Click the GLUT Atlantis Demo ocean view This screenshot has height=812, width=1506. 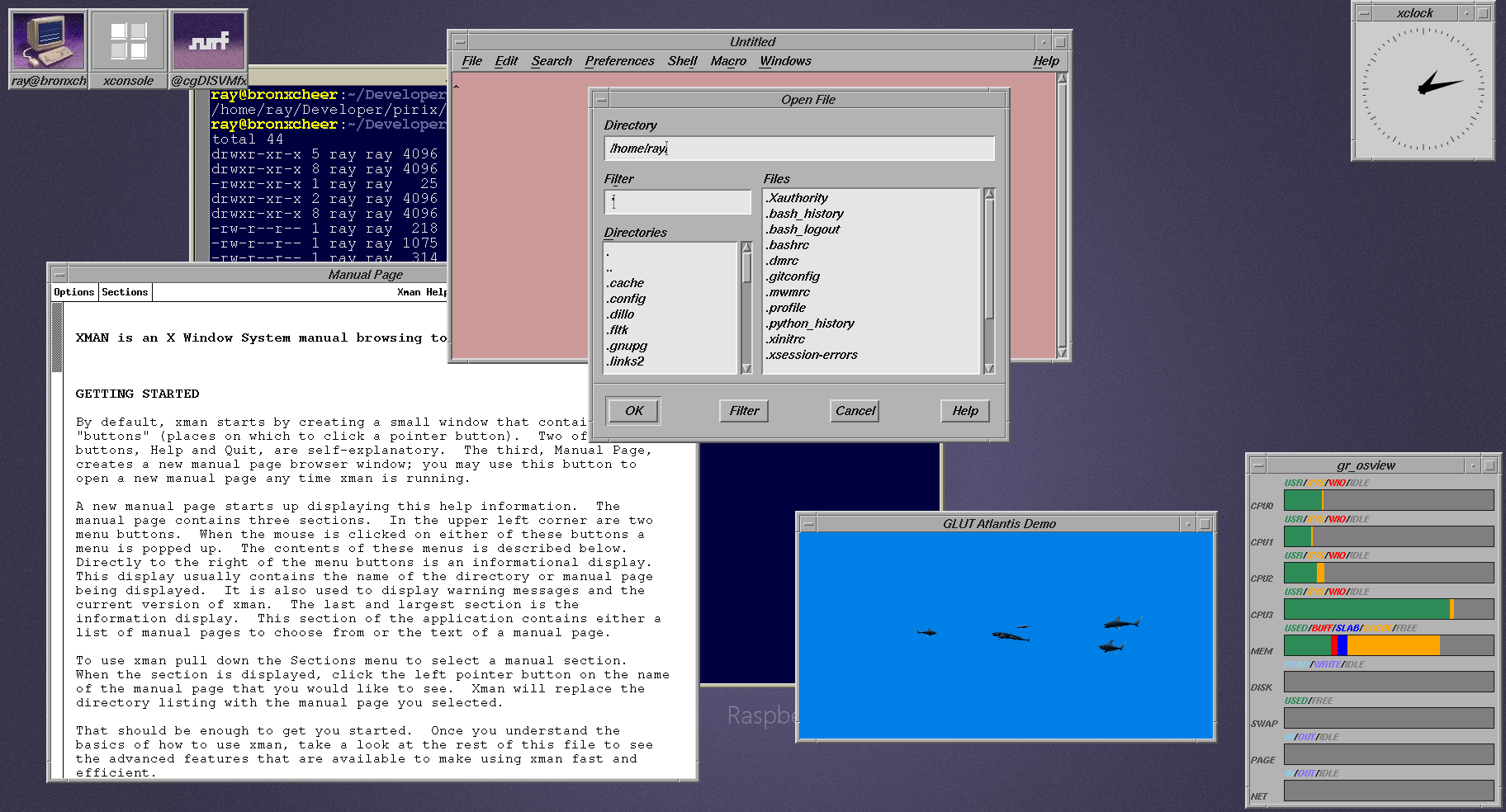1006,635
